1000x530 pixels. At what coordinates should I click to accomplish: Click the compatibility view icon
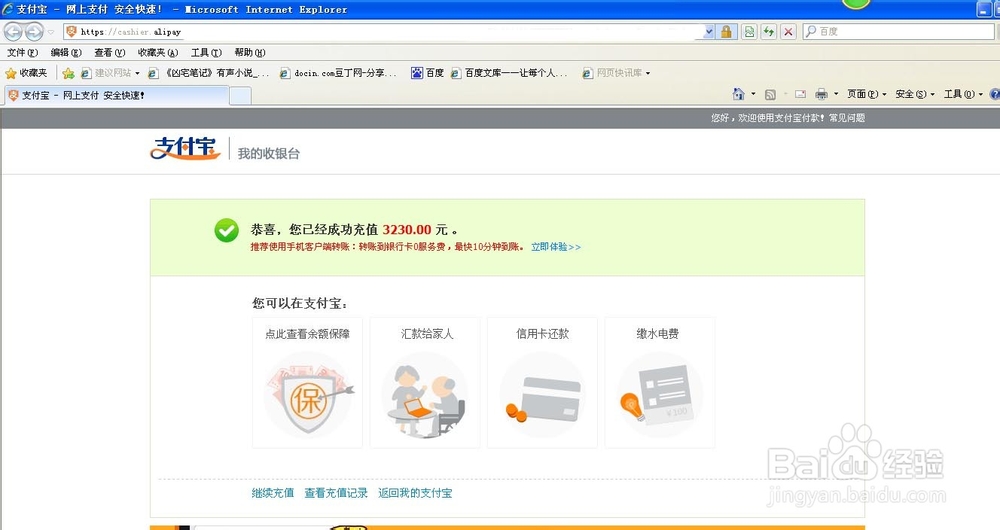(x=749, y=31)
